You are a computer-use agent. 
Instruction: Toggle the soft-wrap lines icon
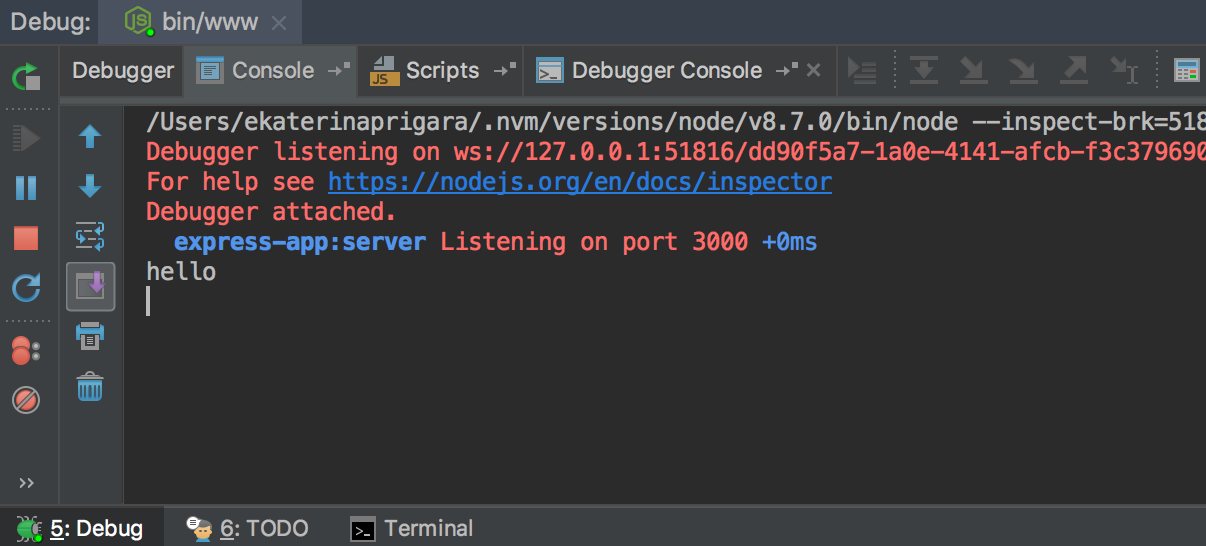(x=91, y=237)
